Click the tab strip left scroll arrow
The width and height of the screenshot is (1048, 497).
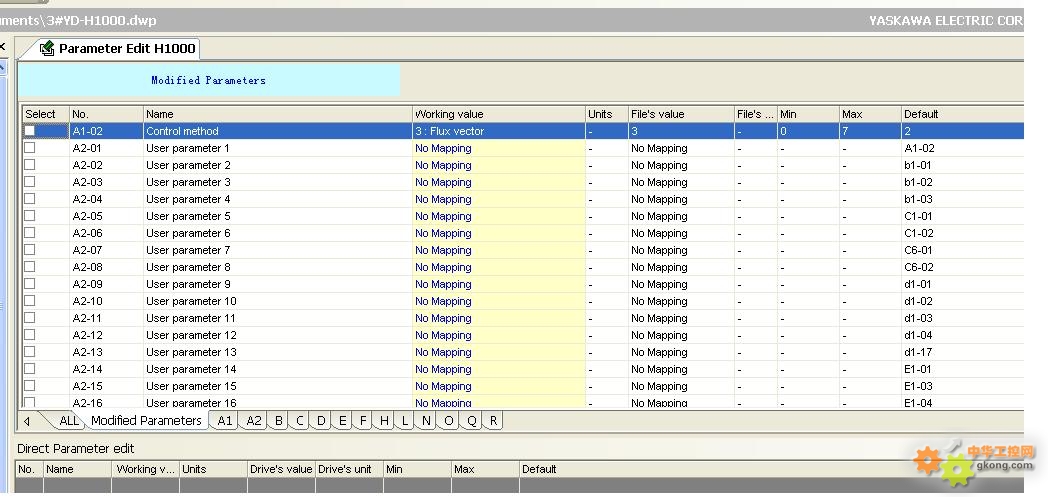coord(27,422)
